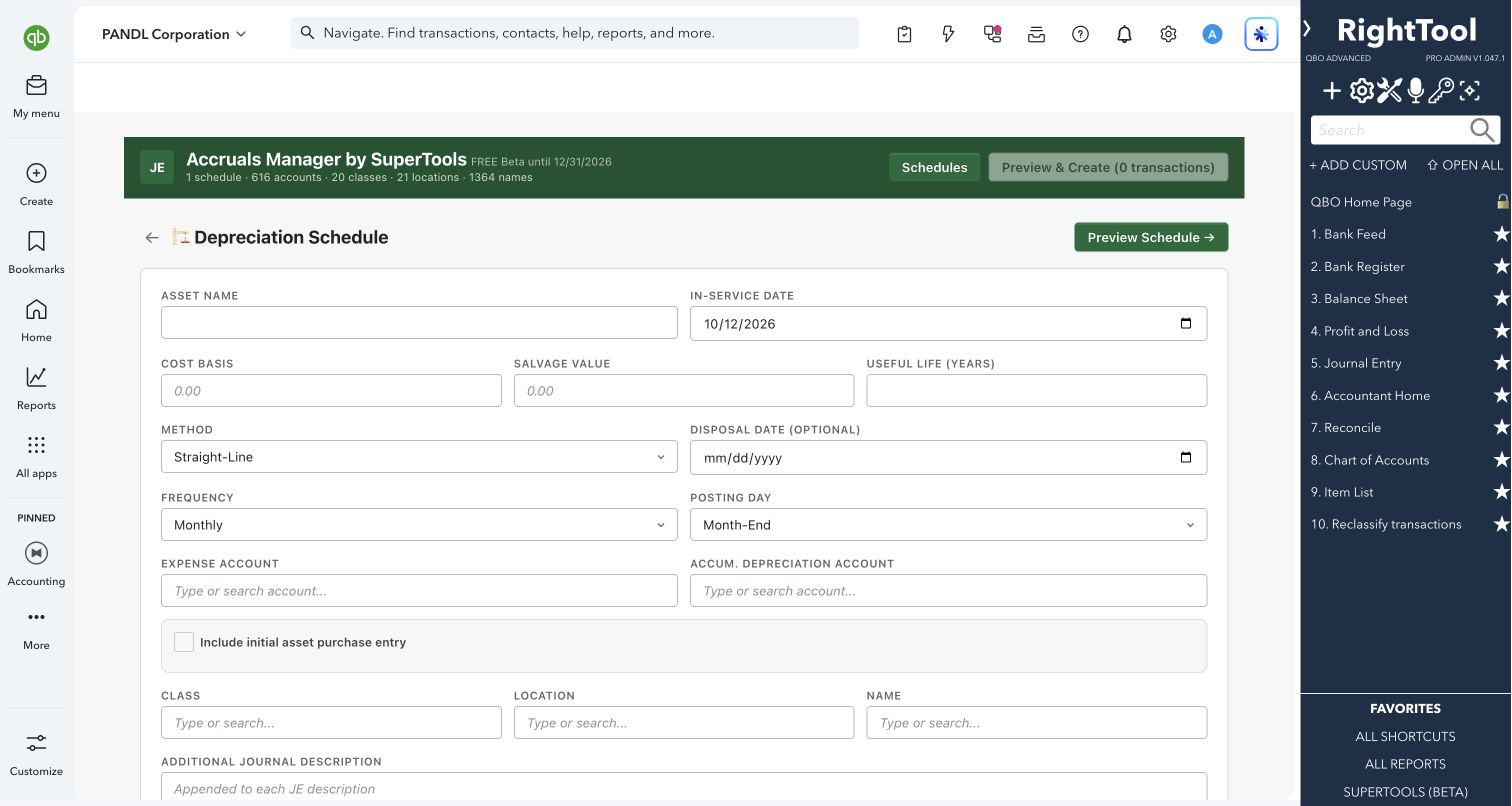Click ADD CUSTOM link
This screenshot has width=1512, height=806.
click(x=1358, y=165)
